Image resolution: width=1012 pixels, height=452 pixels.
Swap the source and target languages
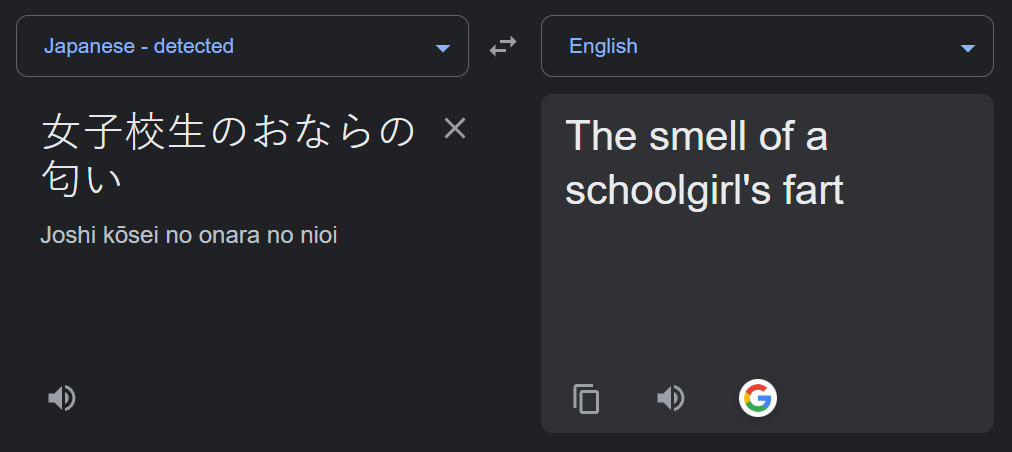[x=502, y=46]
